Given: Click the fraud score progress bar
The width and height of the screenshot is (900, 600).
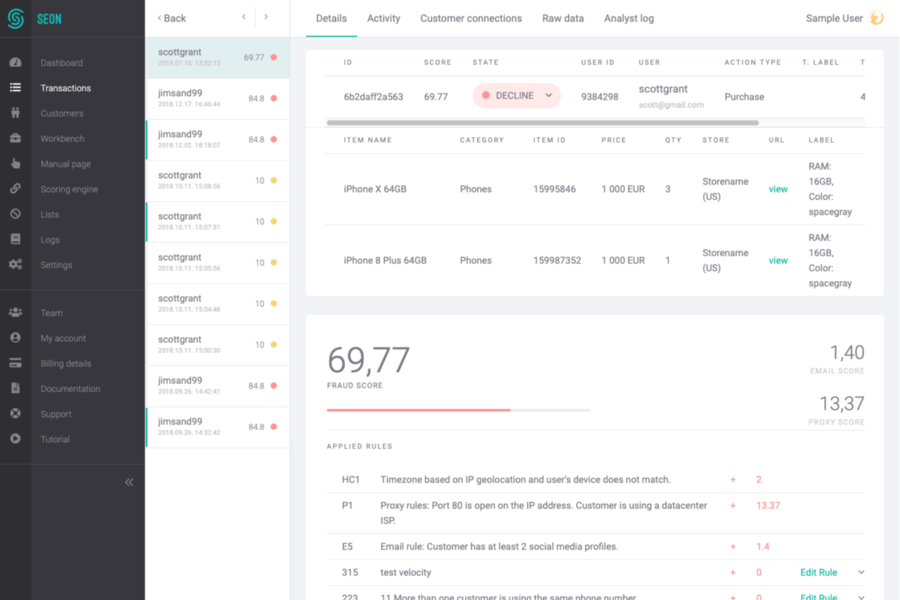Looking at the screenshot, I should click(458, 410).
